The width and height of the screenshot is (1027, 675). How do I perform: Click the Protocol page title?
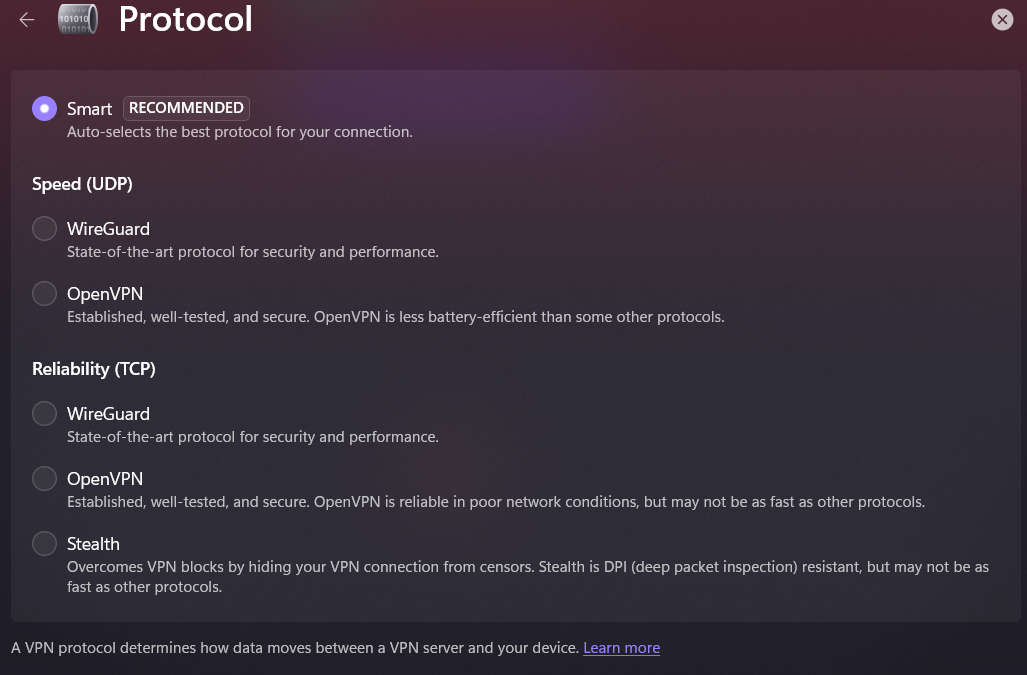pos(185,19)
